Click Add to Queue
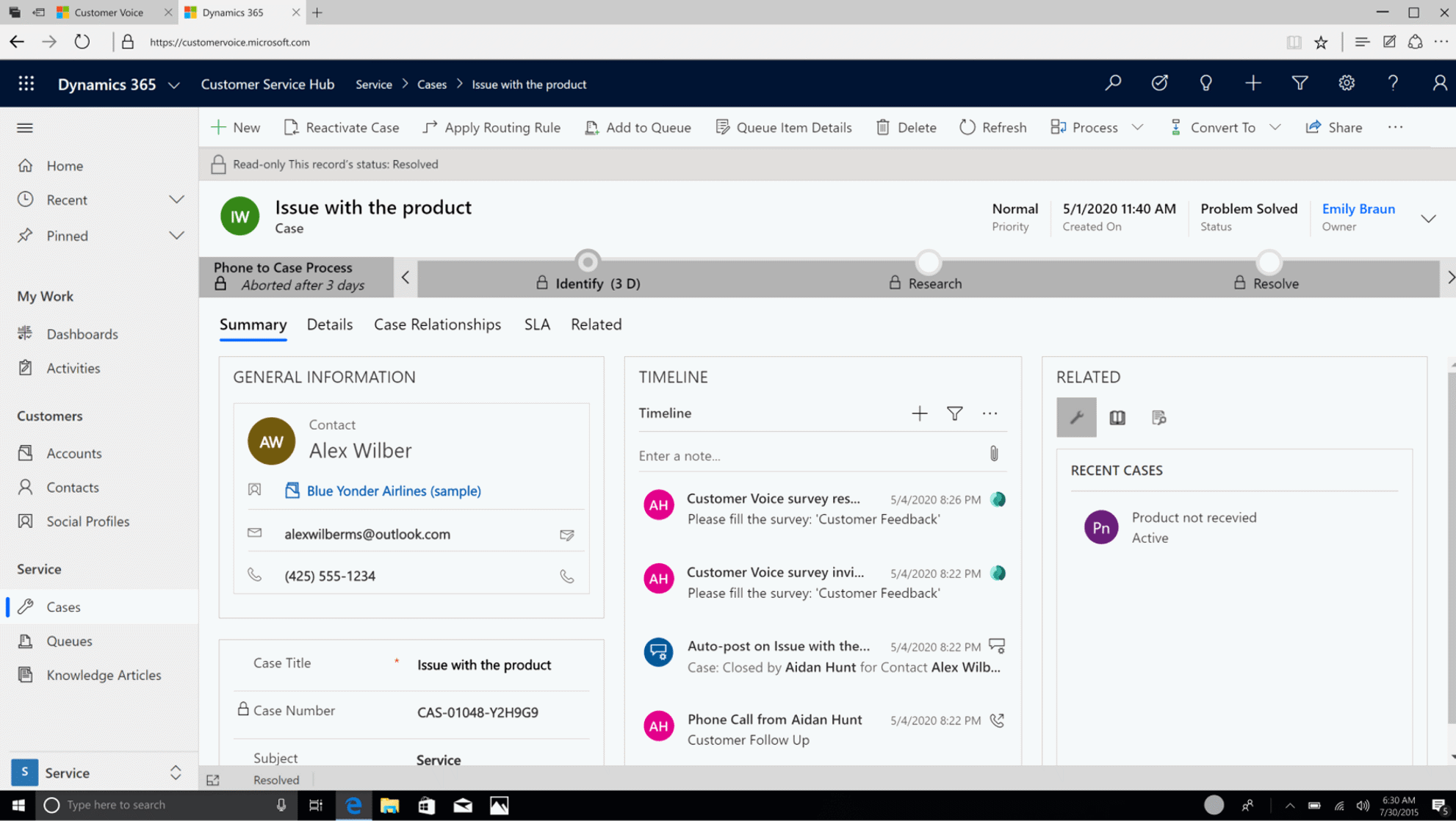Viewport: 1456px width, 821px height. point(638,127)
